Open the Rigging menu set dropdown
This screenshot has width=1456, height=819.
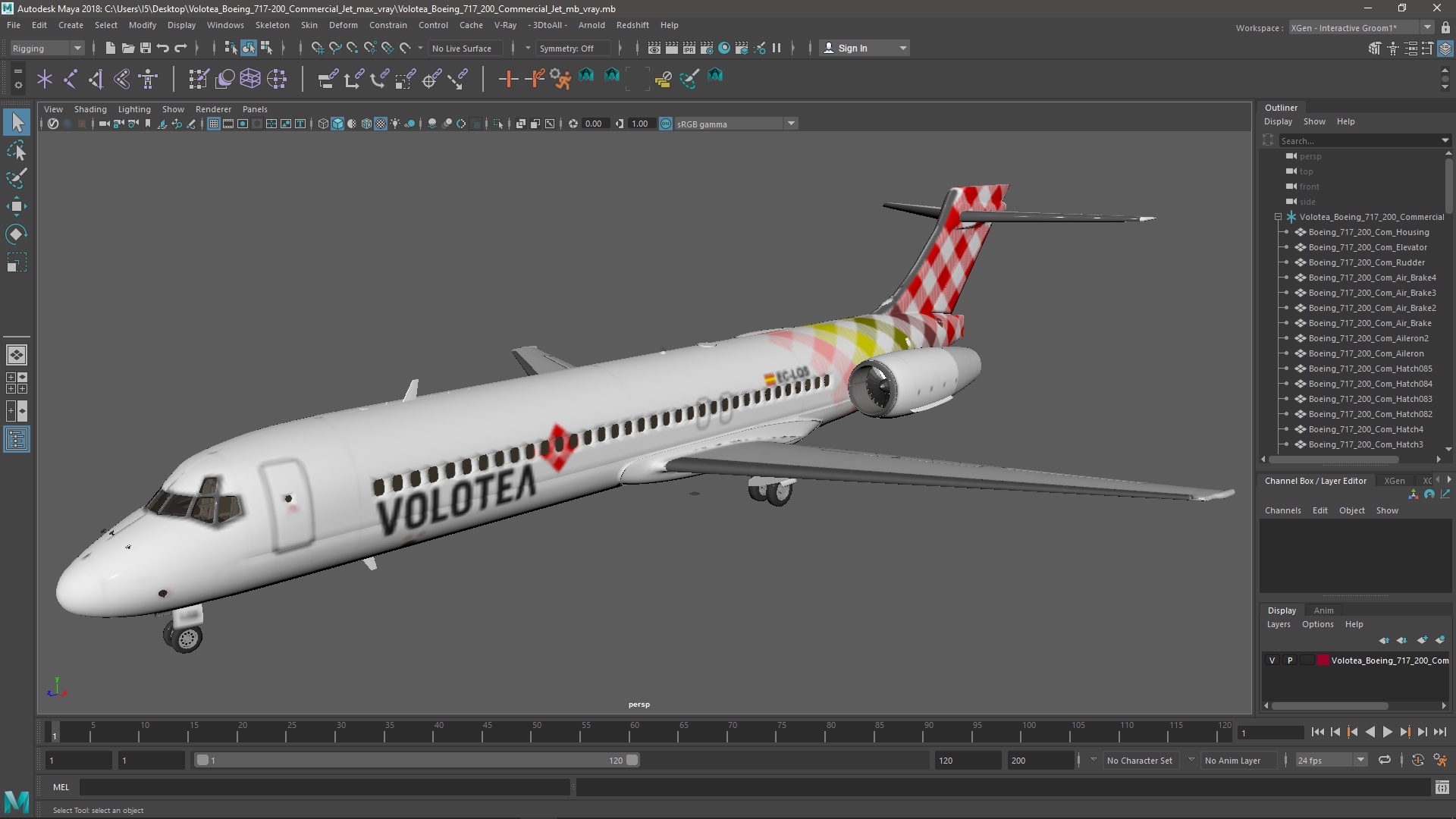[x=47, y=48]
